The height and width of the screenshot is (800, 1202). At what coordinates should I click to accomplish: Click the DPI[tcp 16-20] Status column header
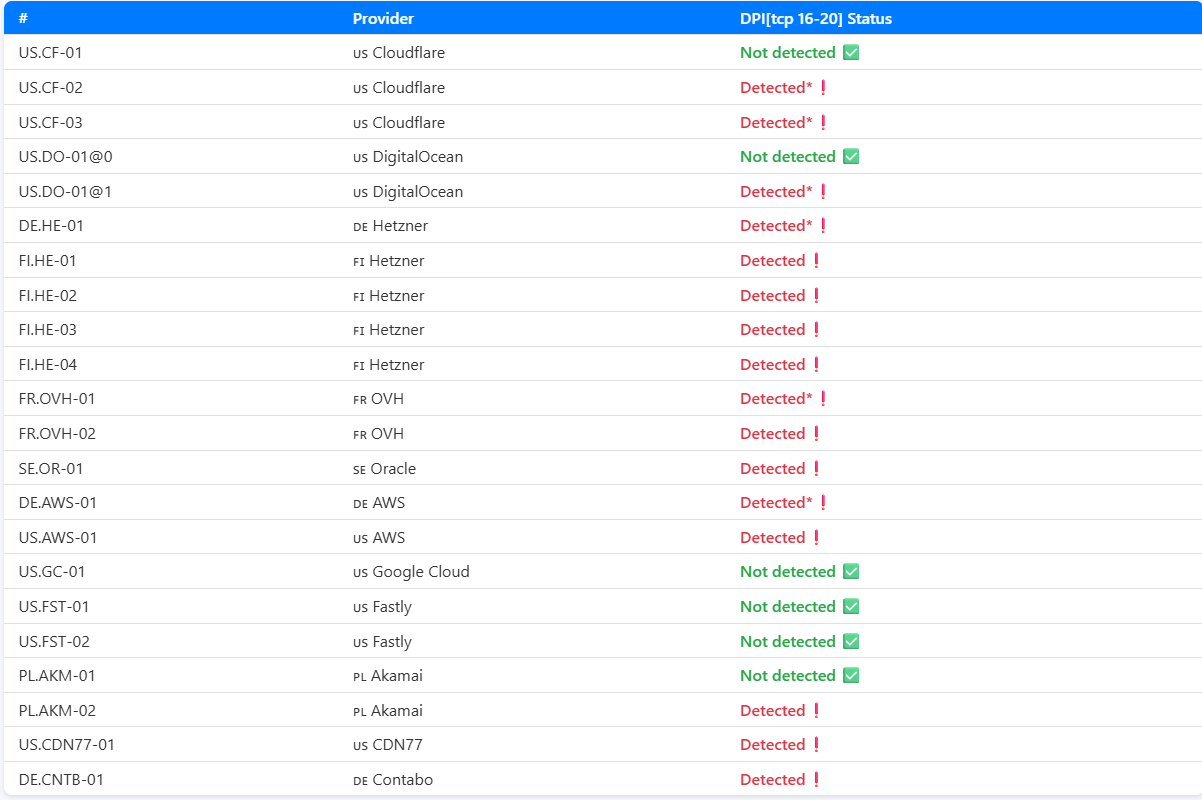[815, 19]
